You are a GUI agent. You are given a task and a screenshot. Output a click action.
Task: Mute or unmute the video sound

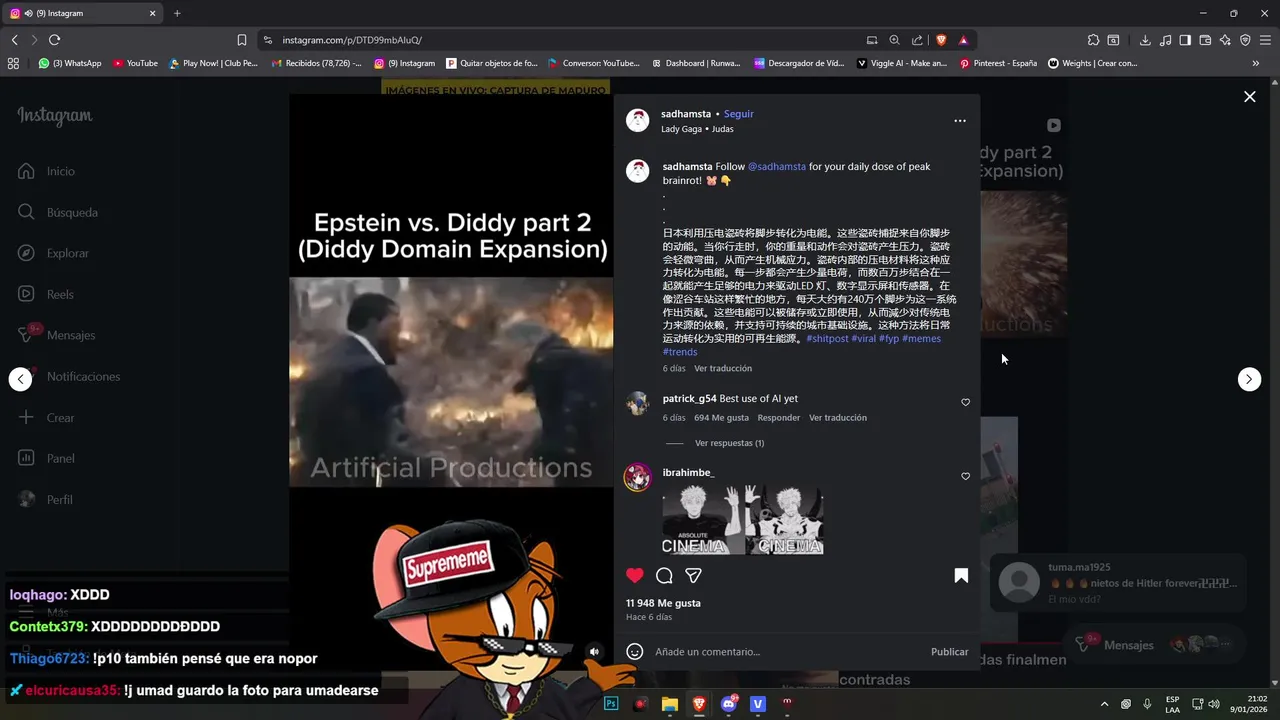click(594, 652)
